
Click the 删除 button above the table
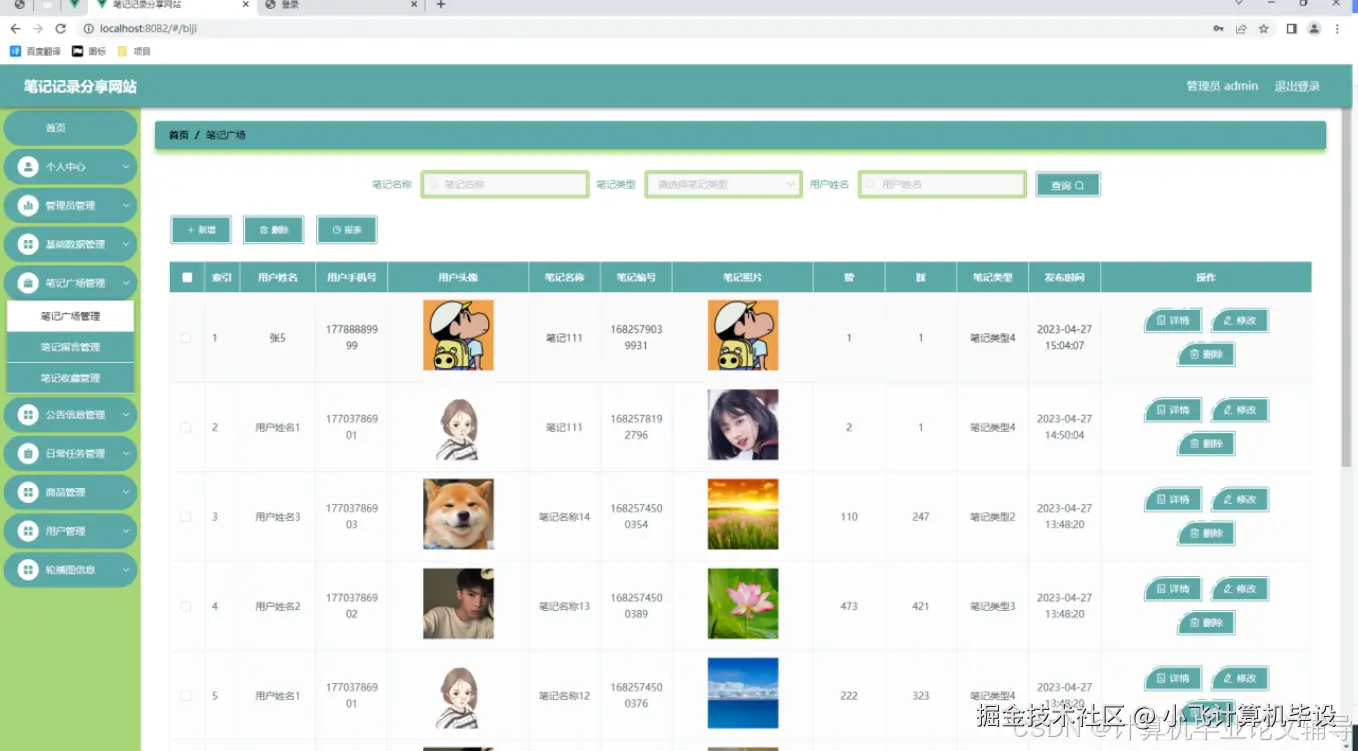[274, 230]
